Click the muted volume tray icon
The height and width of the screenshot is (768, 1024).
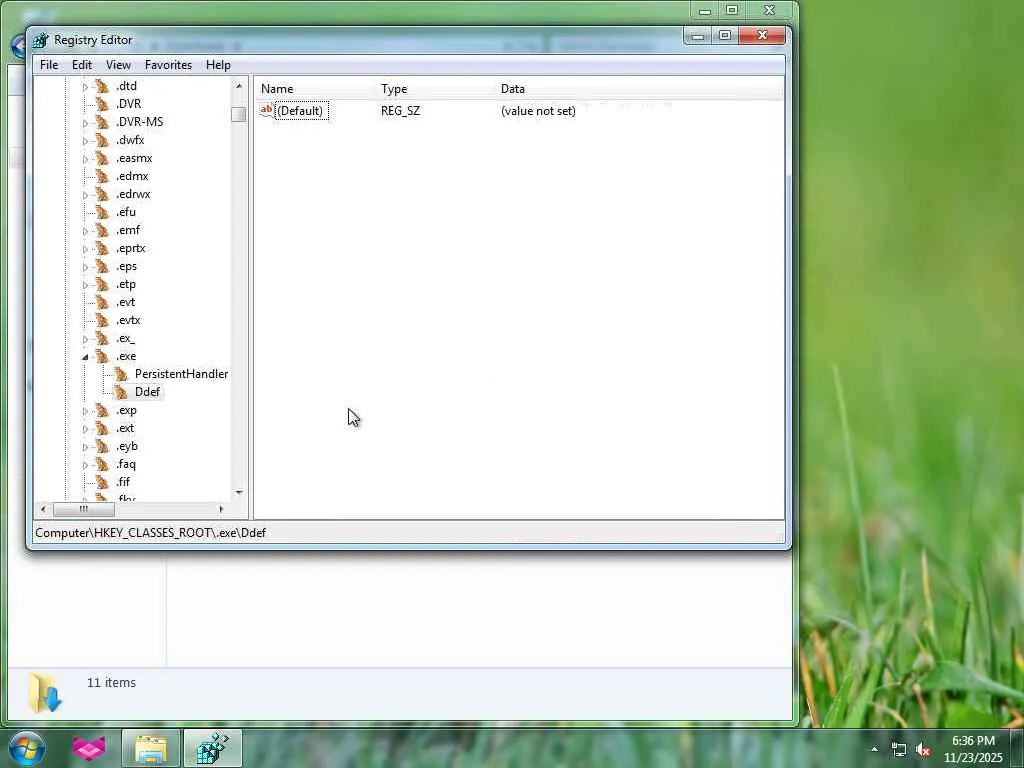923,750
